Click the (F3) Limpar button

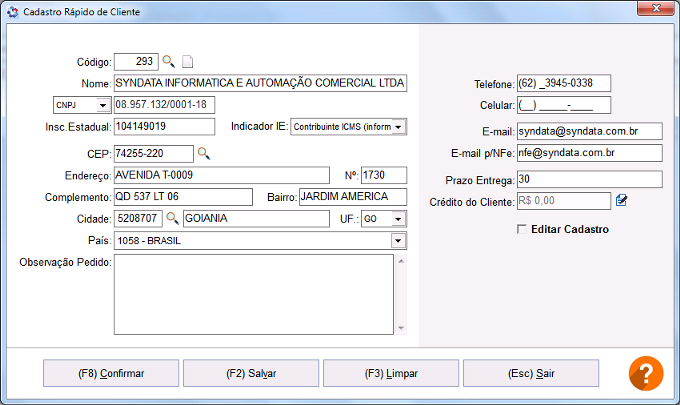[391, 373]
